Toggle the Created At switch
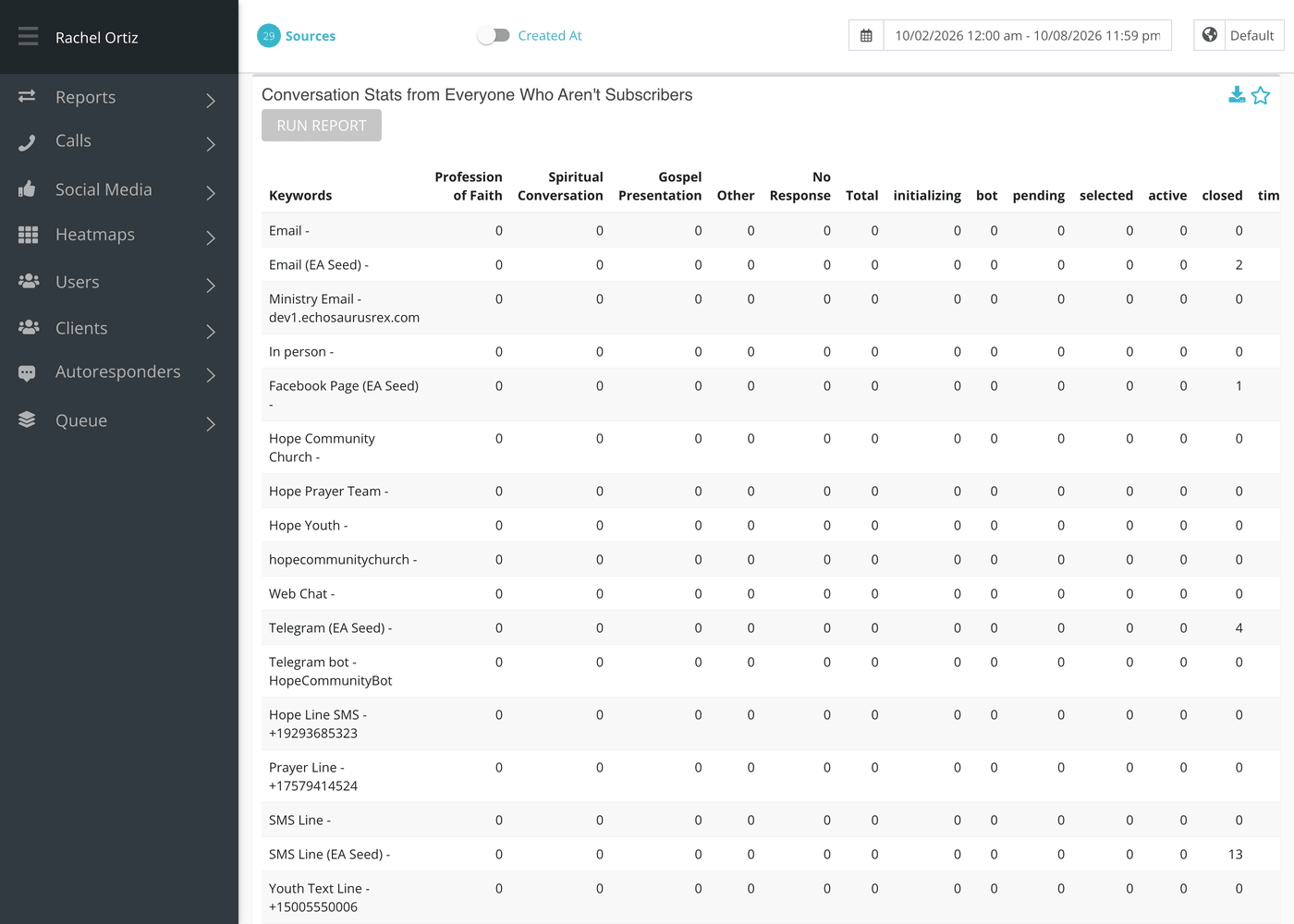 (x=494, y=35)
